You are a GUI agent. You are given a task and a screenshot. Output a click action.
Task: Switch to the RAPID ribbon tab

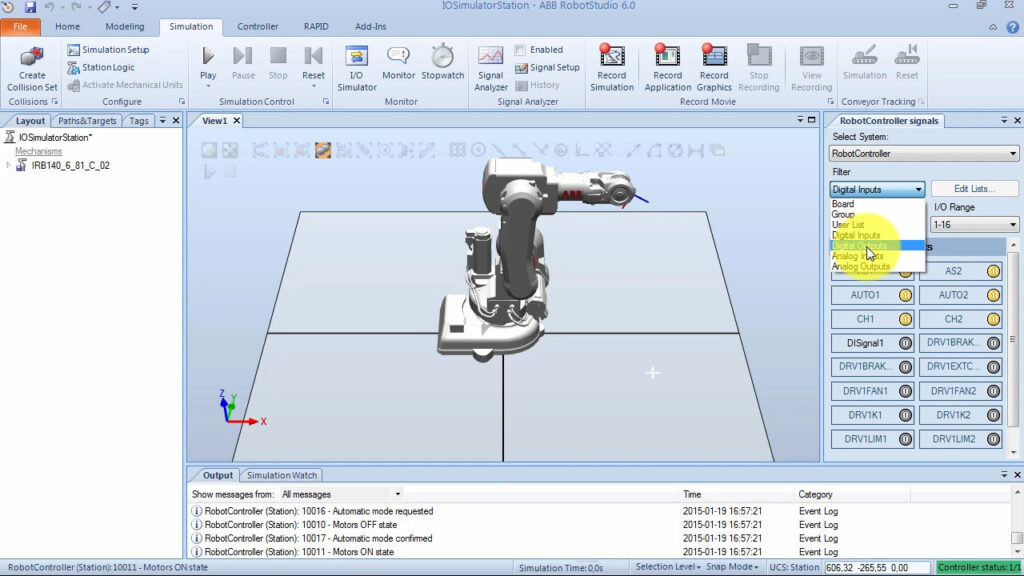316,27
